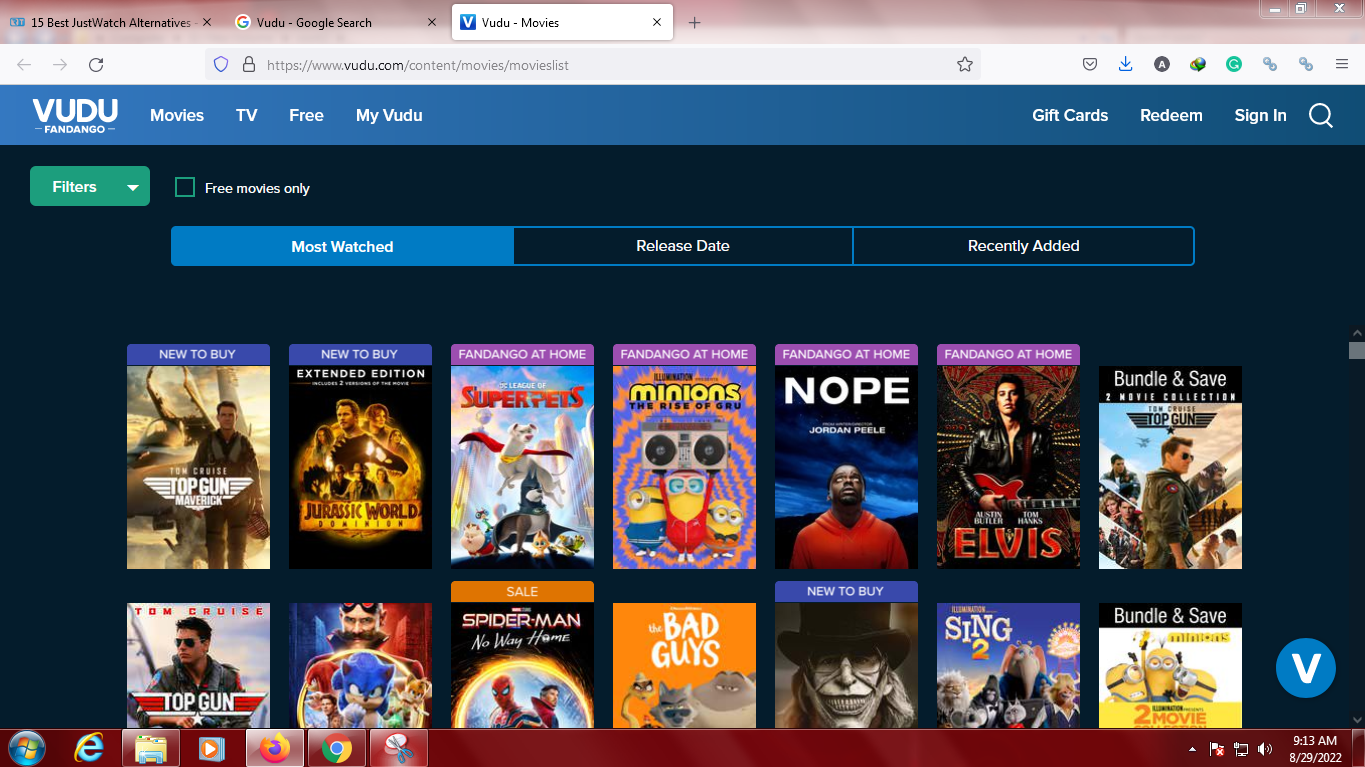
Task: Launch Internet Explorer from the taskbar
Action: 90,748
